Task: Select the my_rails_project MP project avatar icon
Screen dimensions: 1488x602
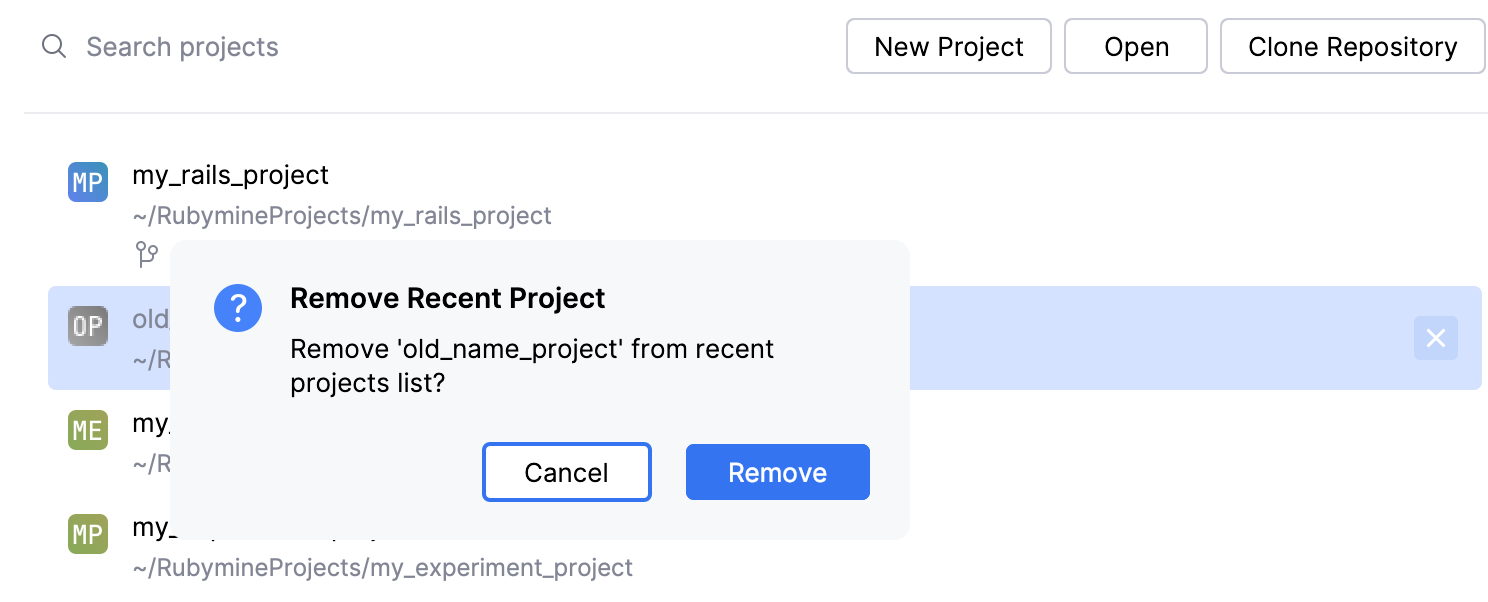Action: (x=87, y=182)
